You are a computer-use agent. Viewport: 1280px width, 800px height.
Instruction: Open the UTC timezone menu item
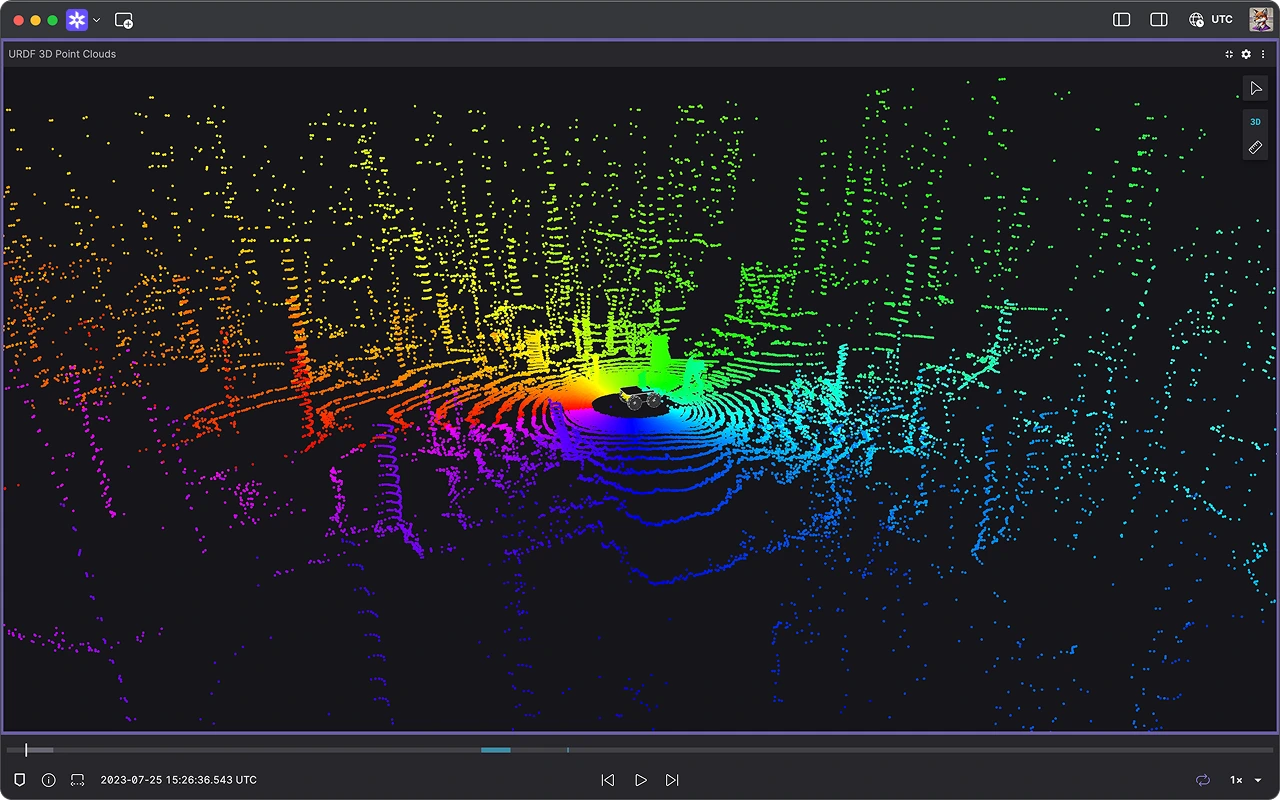[1211, 19]
